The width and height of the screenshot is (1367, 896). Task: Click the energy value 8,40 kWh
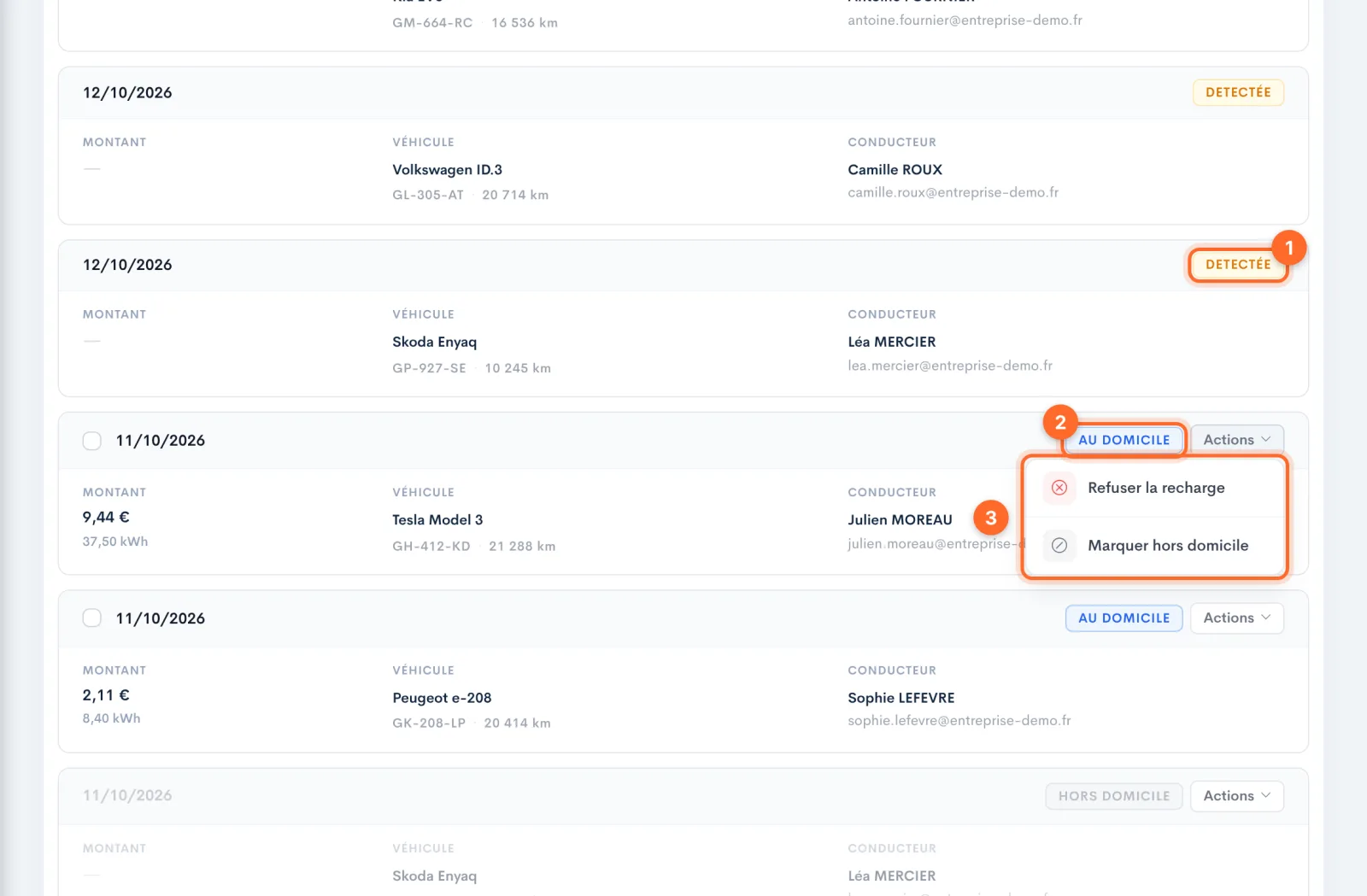(111, 718)
